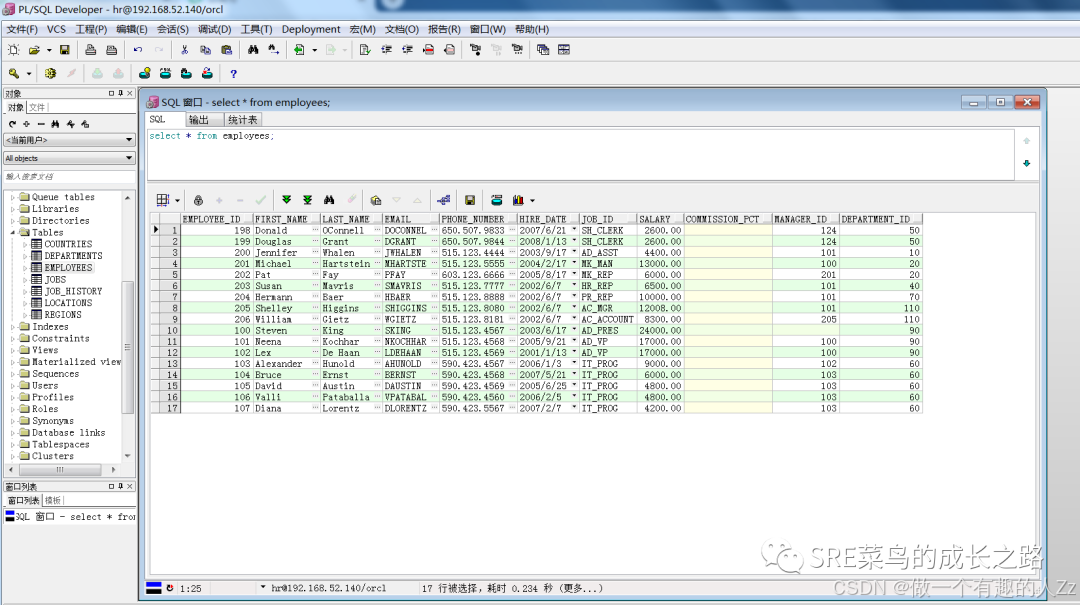Open the chart icon dropdown arrow
The image size is (1080, 605).
tap(532, 201)
